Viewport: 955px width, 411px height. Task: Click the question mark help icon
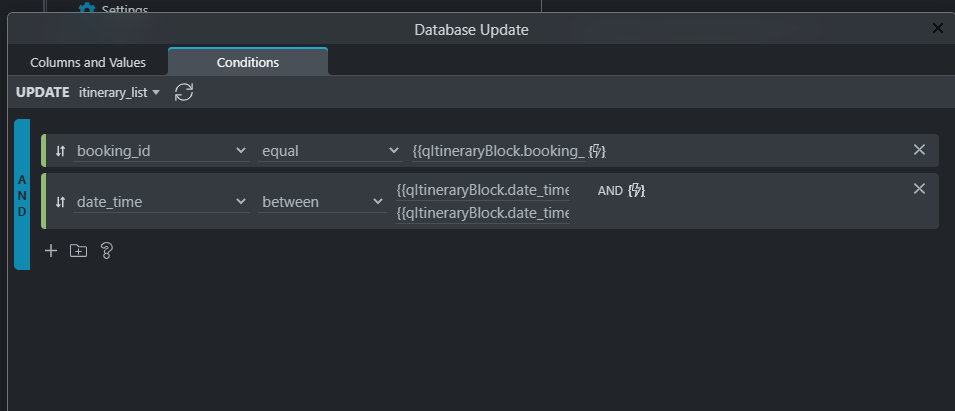(107, 250)
